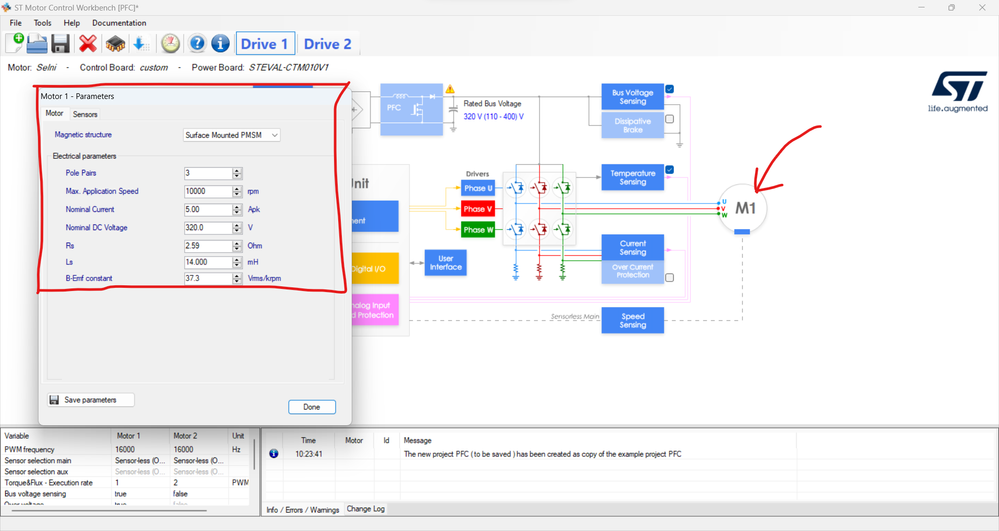
Task: Select the PWM frequency variable row
Action: point(126,449)
